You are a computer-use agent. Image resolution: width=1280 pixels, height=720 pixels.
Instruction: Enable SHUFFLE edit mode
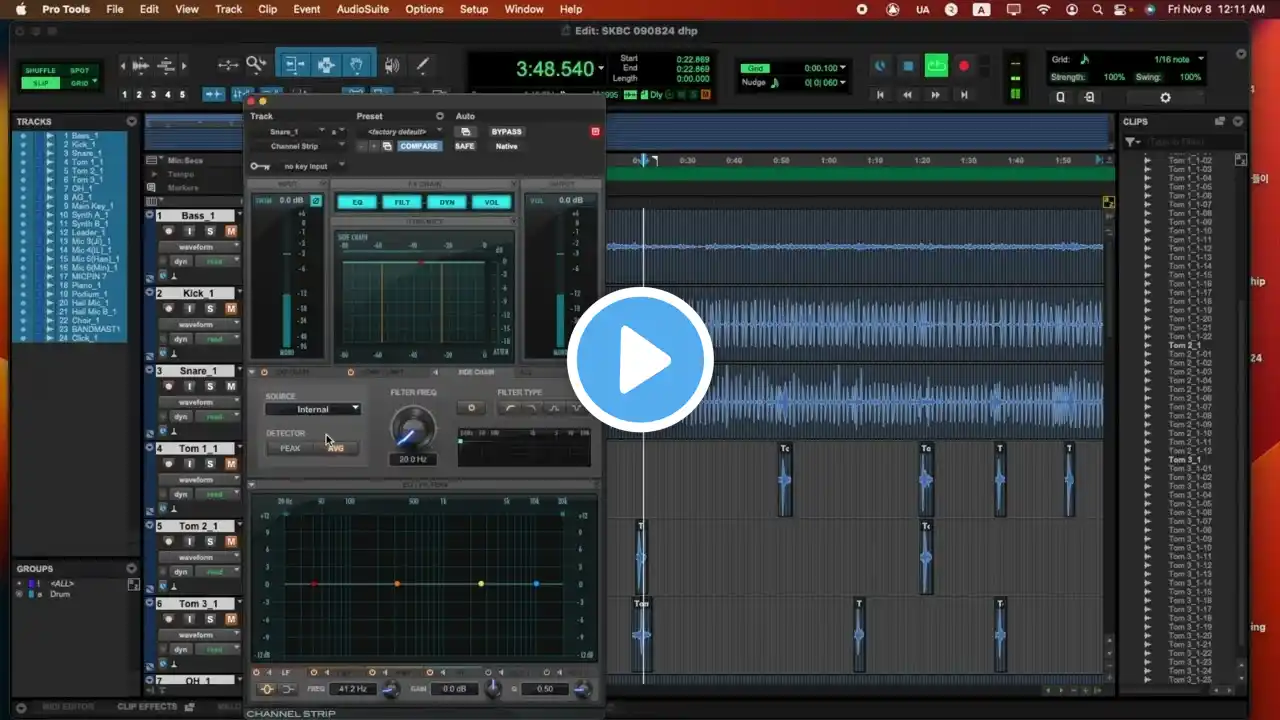tap(41, 71)
